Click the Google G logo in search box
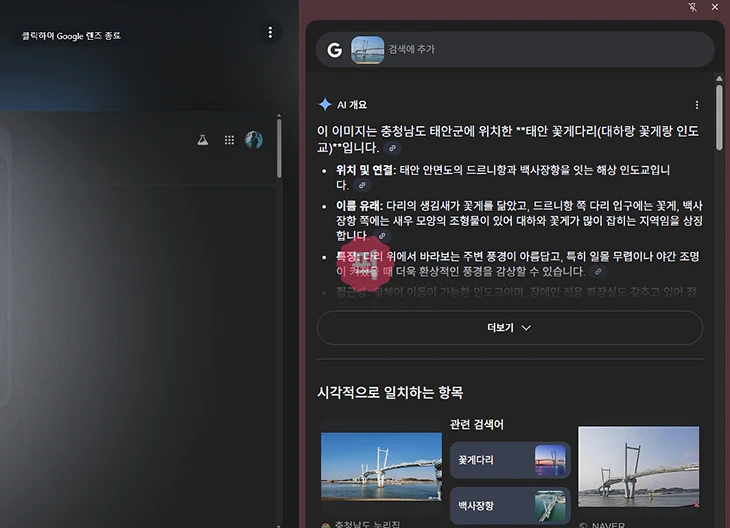The image size is (730, 528). tap(334, 49)
